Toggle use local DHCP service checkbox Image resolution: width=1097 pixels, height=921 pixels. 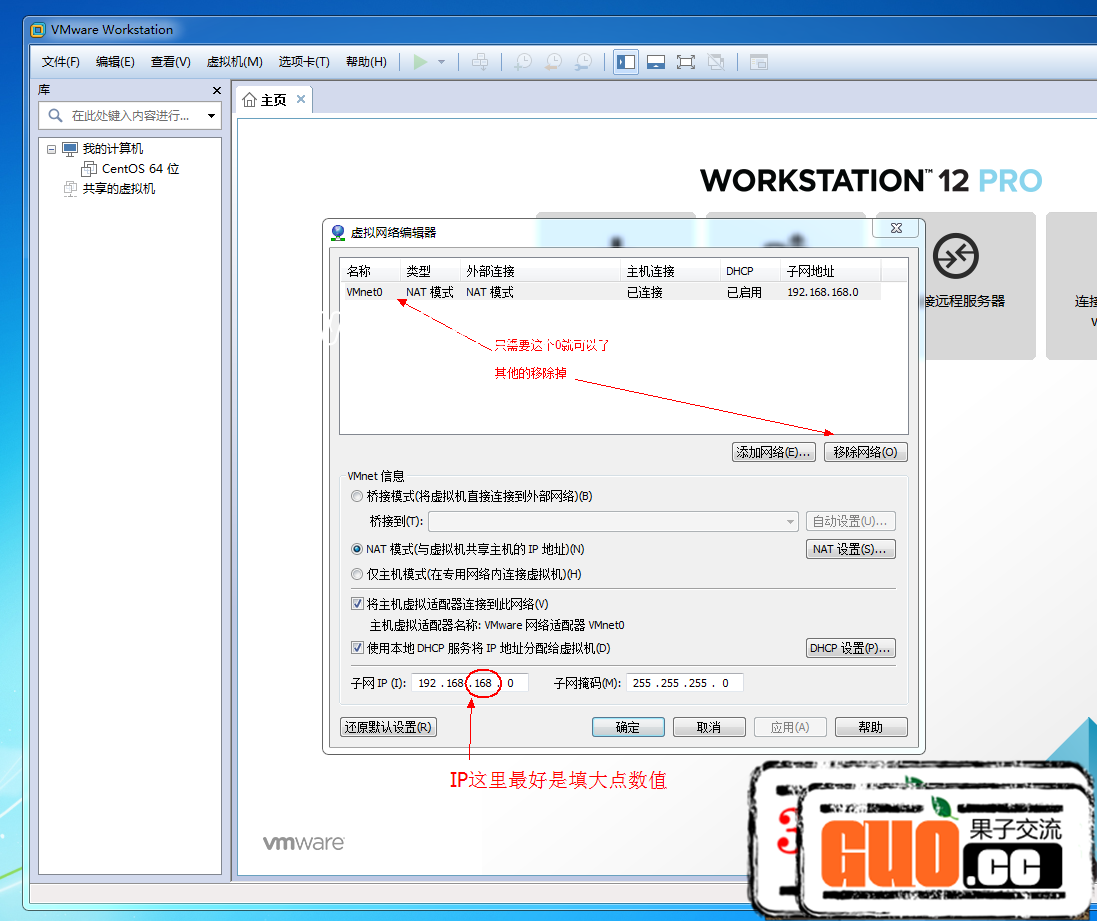point(357,648)
